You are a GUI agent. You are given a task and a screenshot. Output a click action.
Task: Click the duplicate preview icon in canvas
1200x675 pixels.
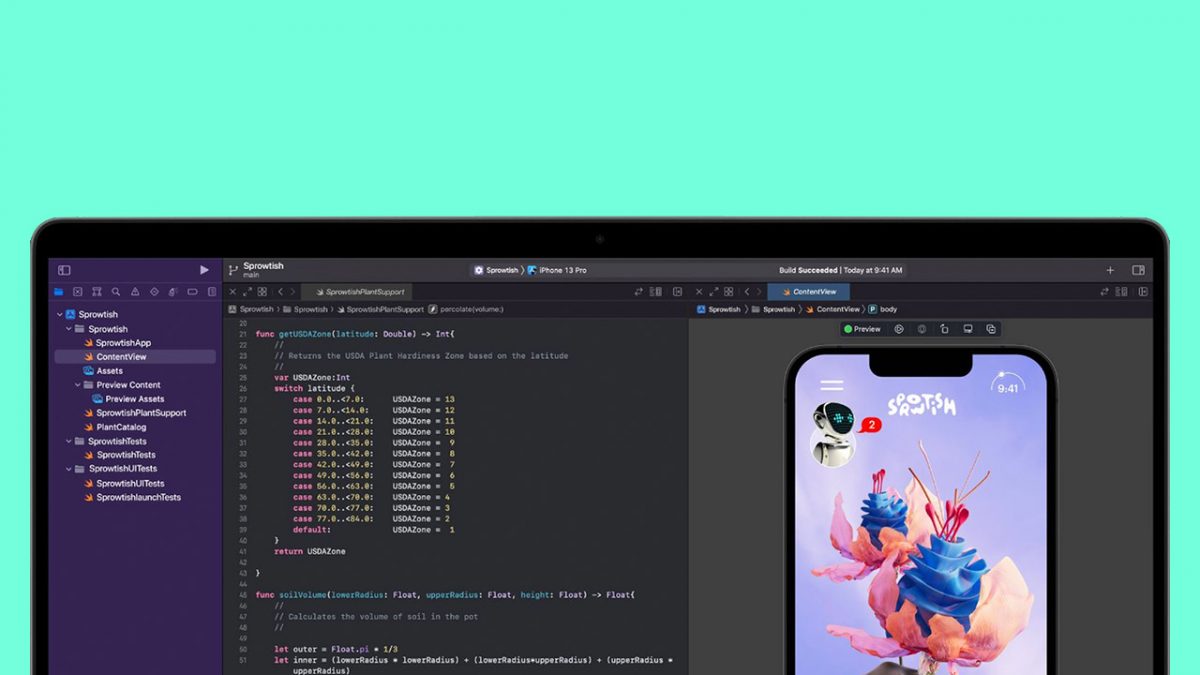coord(991,329)
